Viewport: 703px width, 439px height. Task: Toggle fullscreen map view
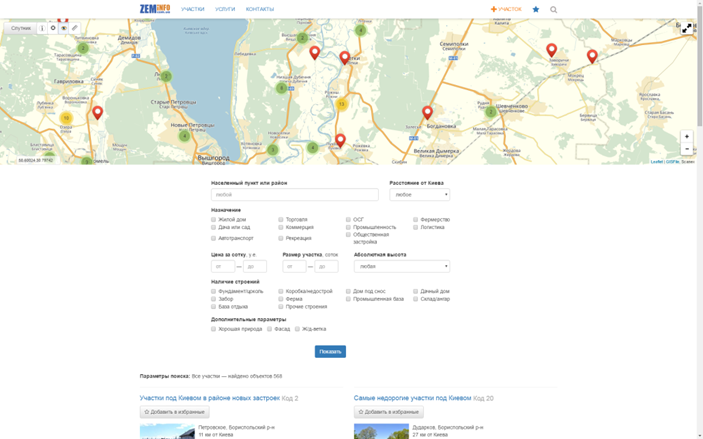click(686, 28)
